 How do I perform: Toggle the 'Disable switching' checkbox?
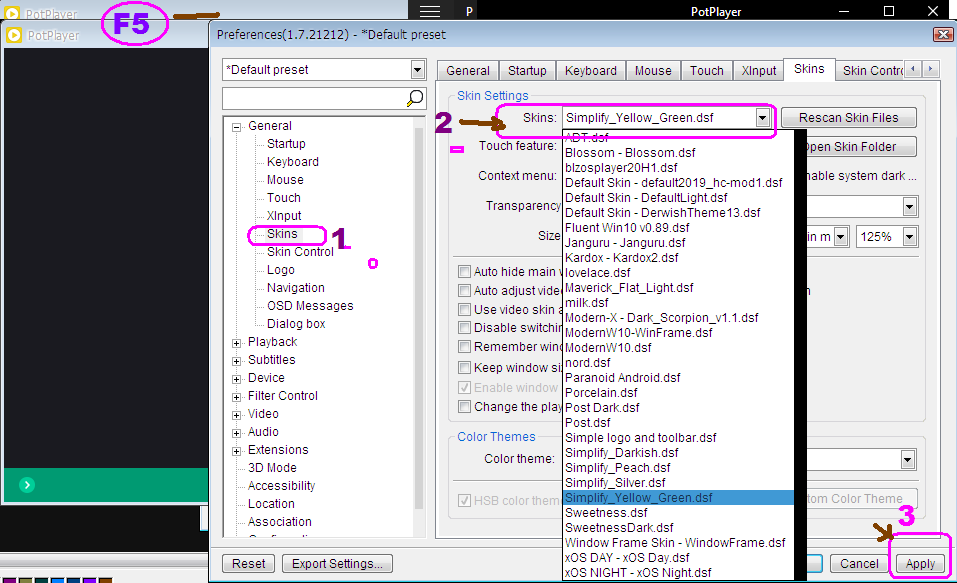[464, 327]
